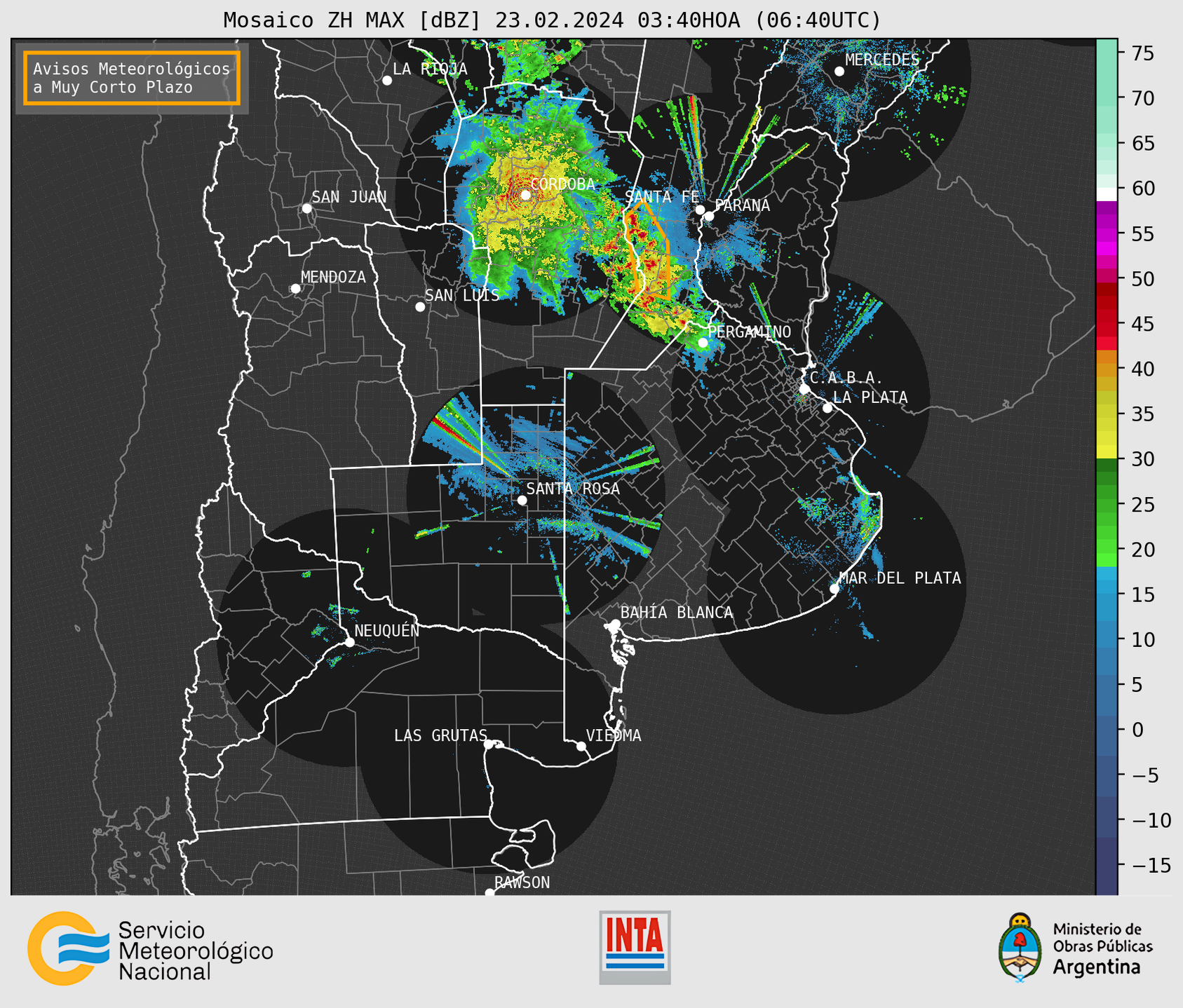Click the orange warning polygon near Santa Fe
The height and width of the screenshot is (1008, 1183).
pos(649,250)
